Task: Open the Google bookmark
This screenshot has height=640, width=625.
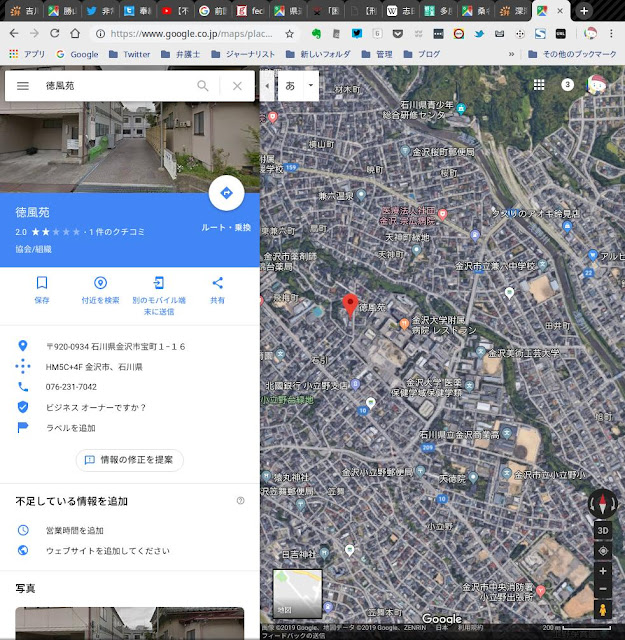Action: (x=77, y=54)
